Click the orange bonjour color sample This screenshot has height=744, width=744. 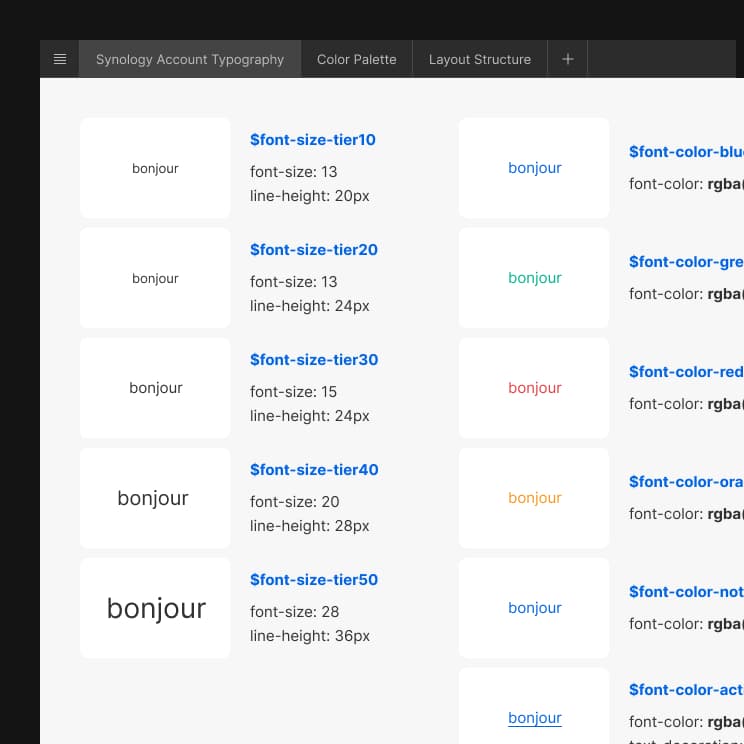(x=534, y=498)
